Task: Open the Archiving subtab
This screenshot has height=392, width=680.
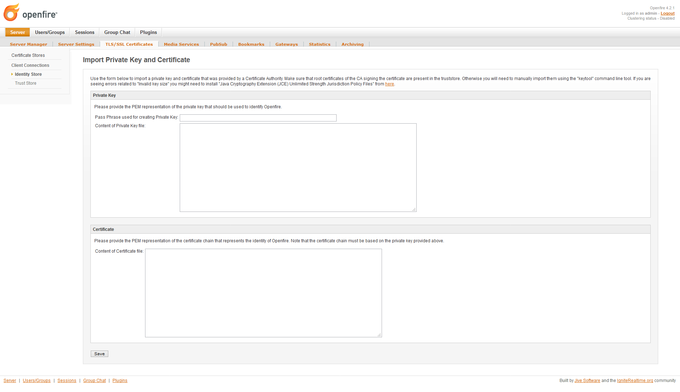Action: 353,44
